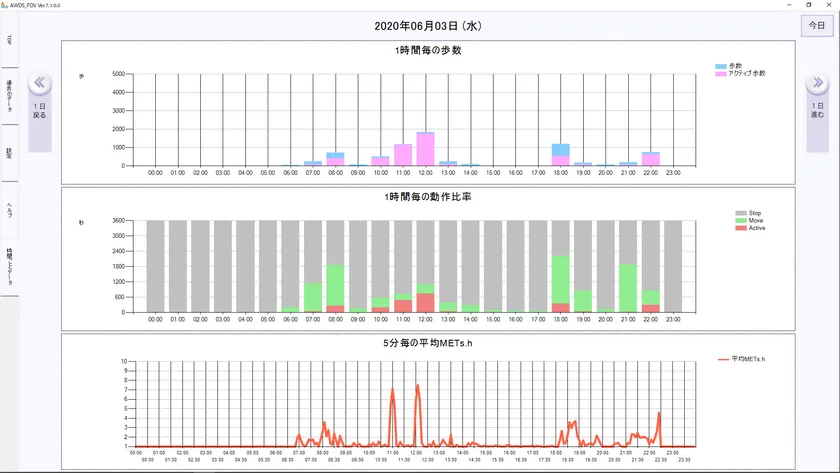Click the red Active legend swatch
Image resolution: width=840 pixels, height=473 pixels.
[x=741, y=228]
